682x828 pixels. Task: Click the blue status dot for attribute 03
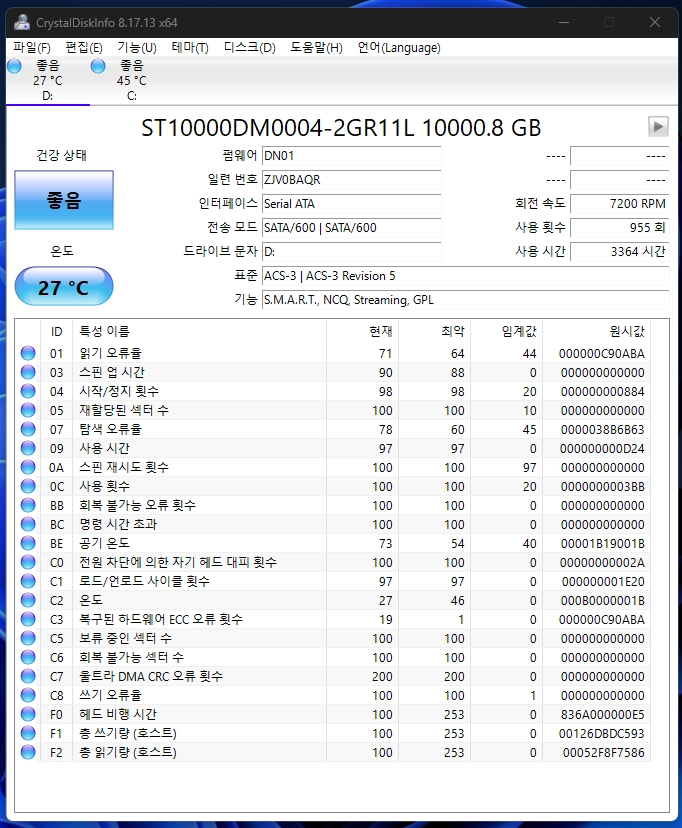[28, 372]
